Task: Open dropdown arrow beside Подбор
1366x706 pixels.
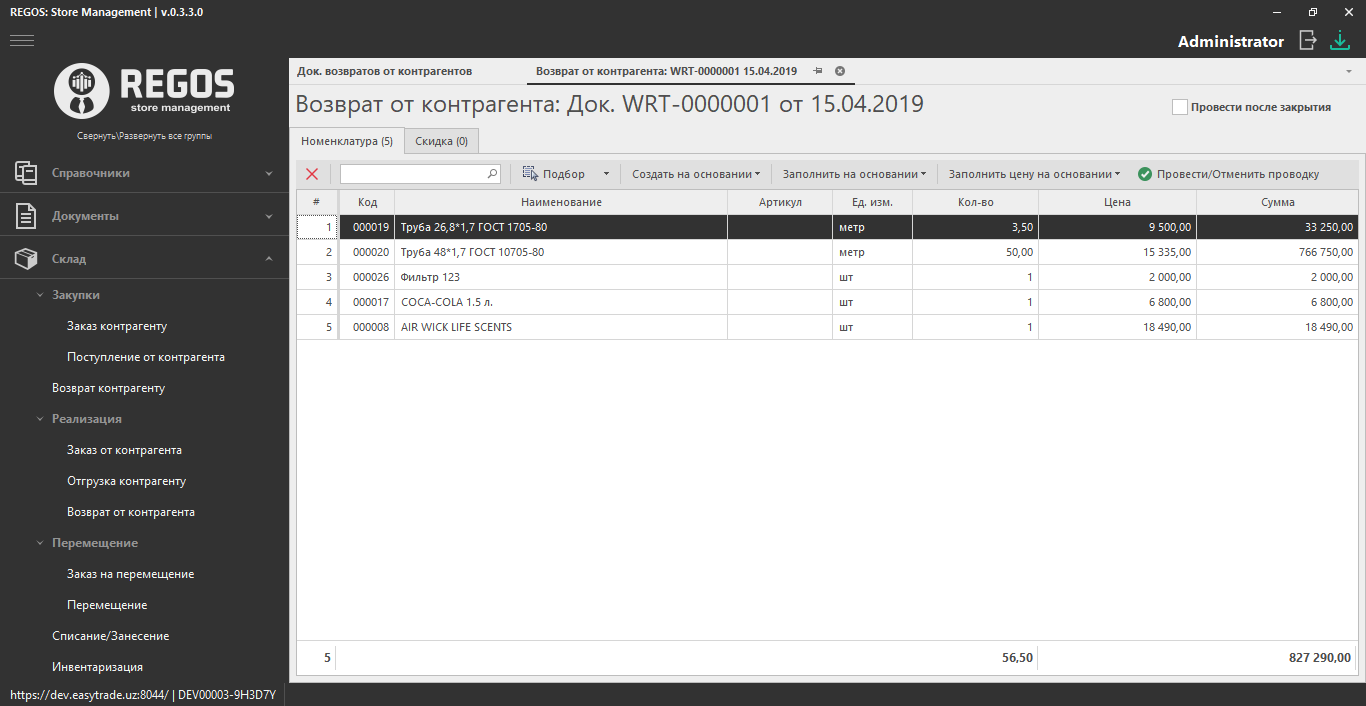Action: coord(606,174)
